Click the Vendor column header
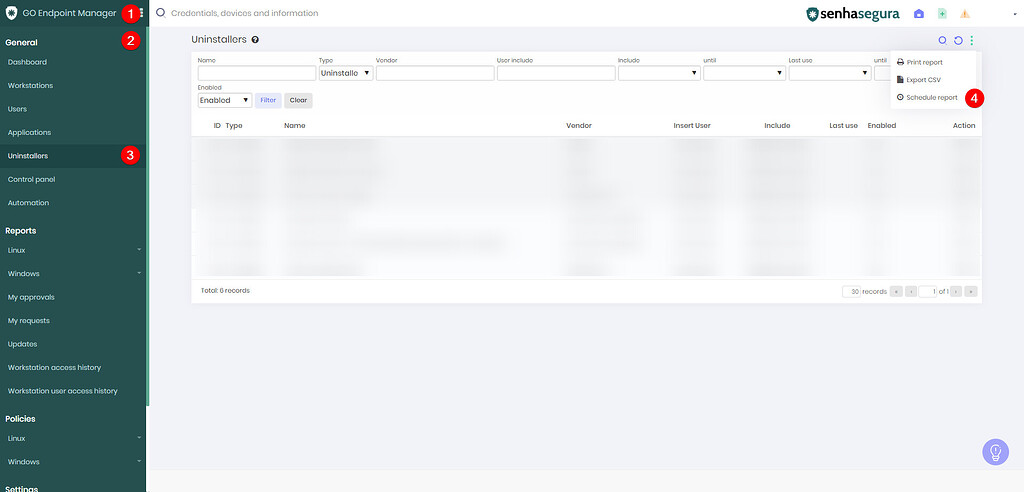 point(579,125)
